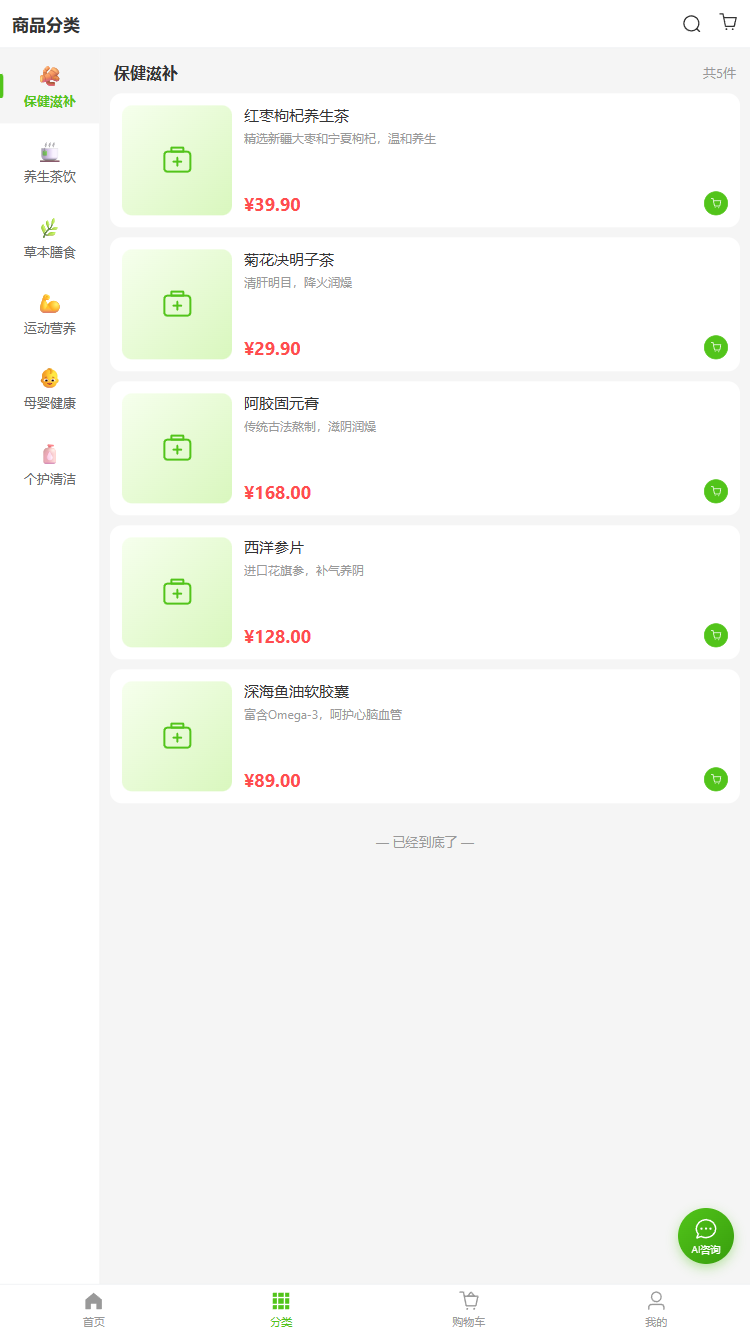This screenshot has height=1334, width=750.
Task: Switch to the 购物车 tab
Action: click(468, 1308)
